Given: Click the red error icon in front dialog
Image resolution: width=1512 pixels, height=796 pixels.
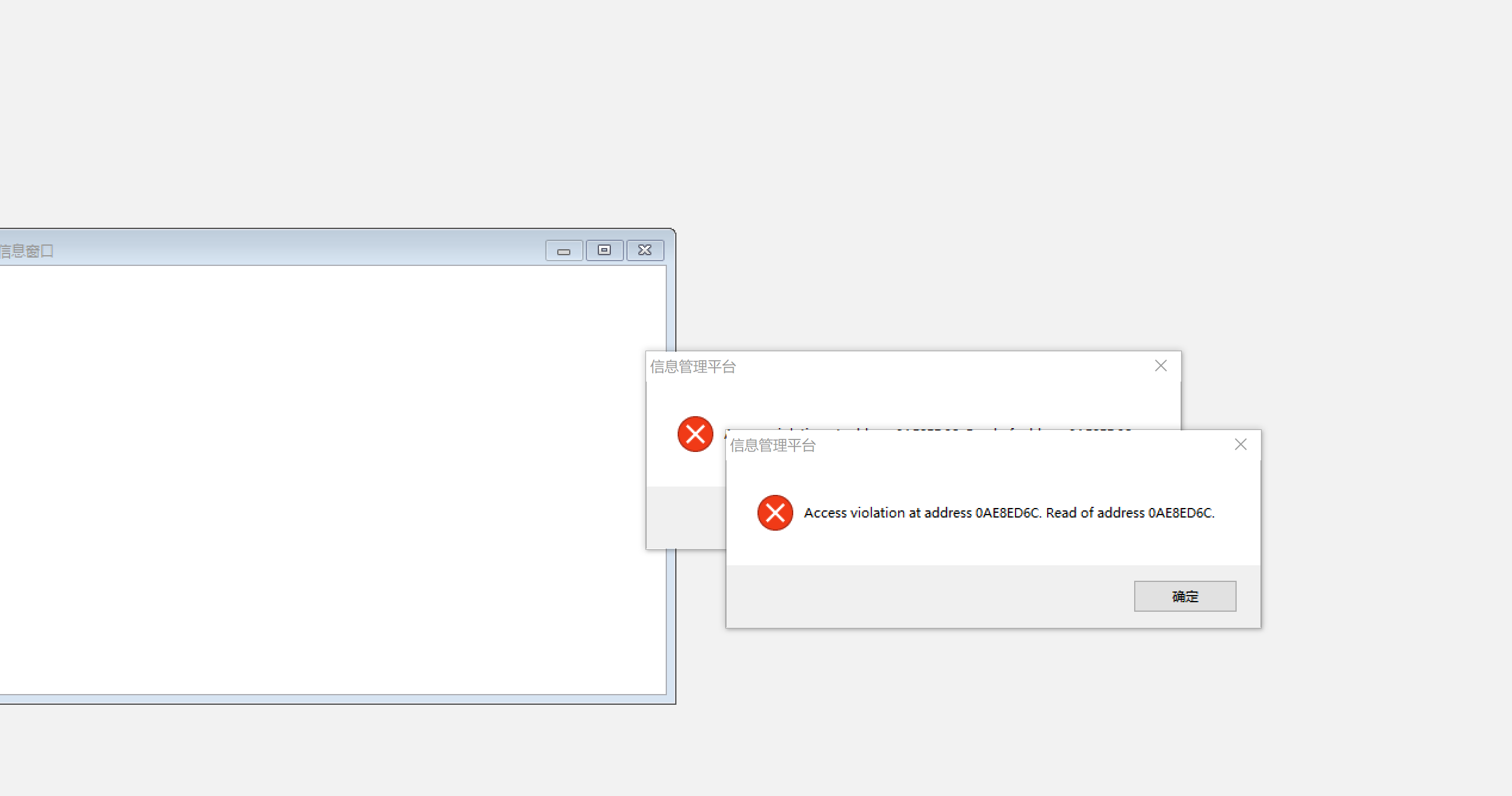Looking at the screenshot, I should [775, 513].
